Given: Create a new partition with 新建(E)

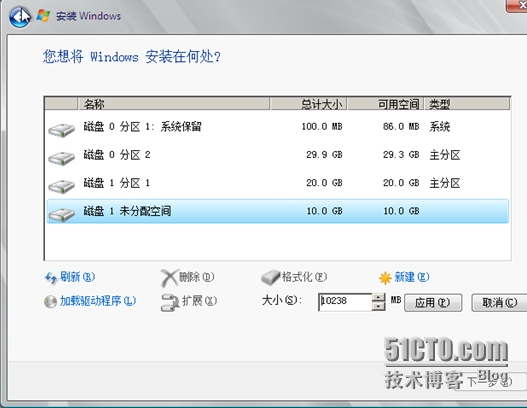Looking at the screenshot, I should (x=412, y=277).
